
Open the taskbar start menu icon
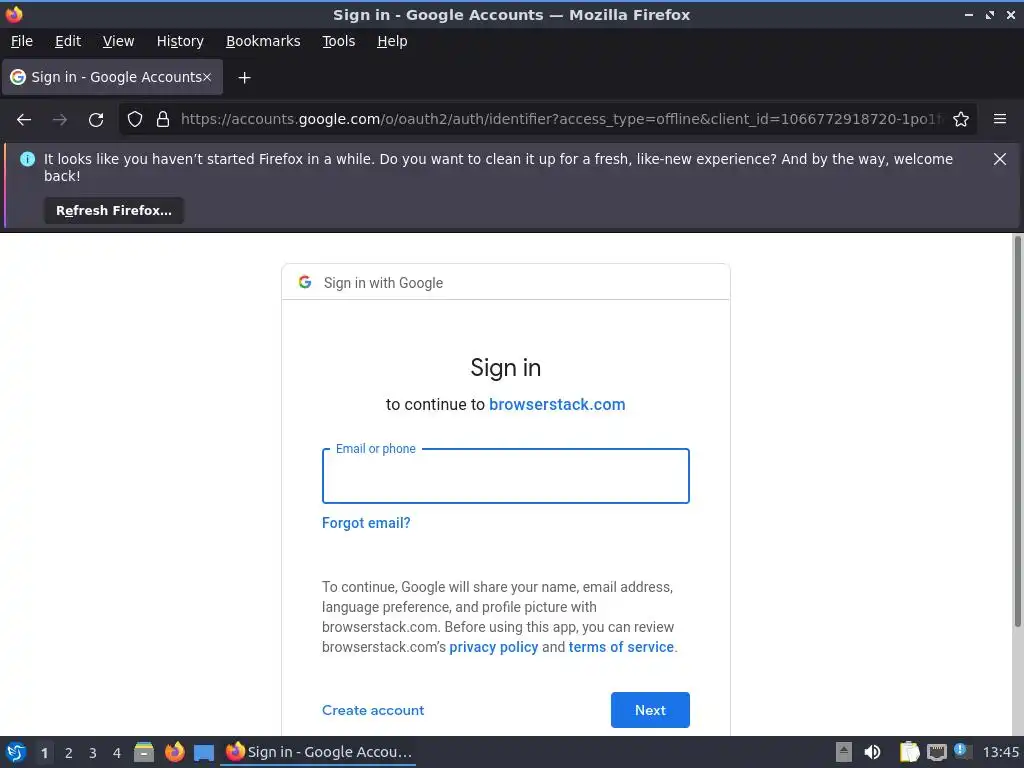click(x=16, y=752)
